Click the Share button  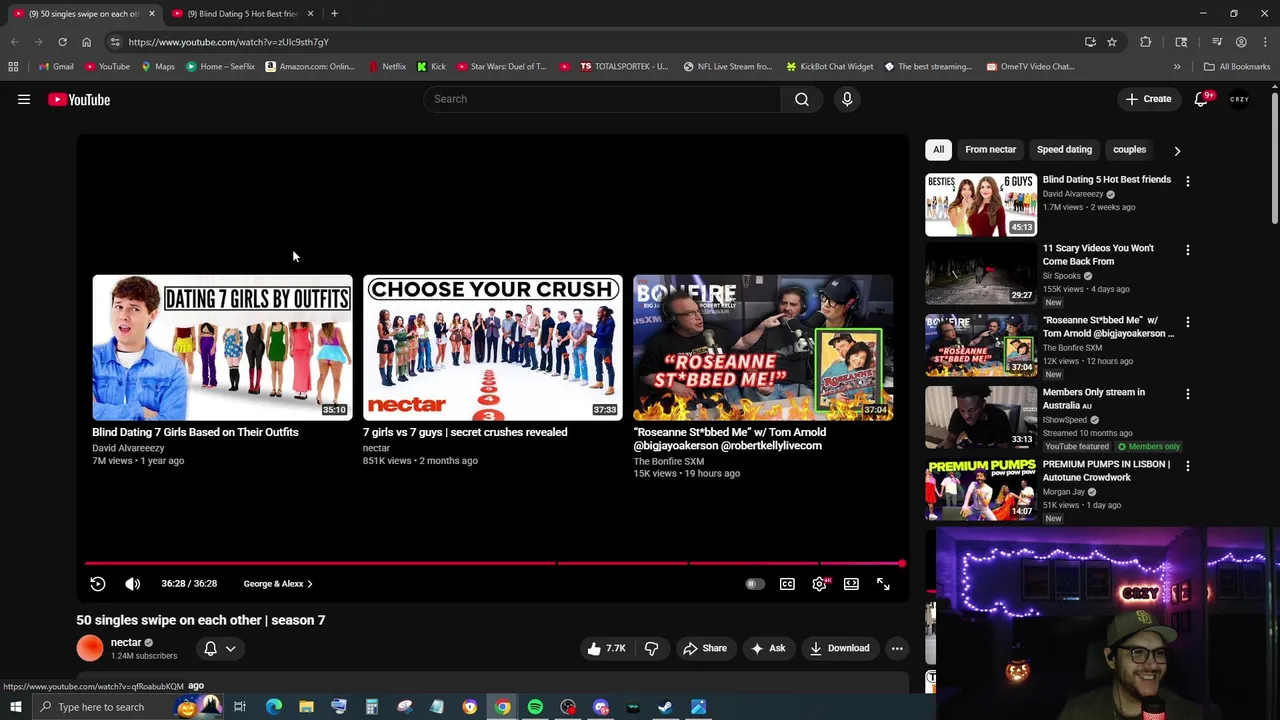(x=705, y=648)
